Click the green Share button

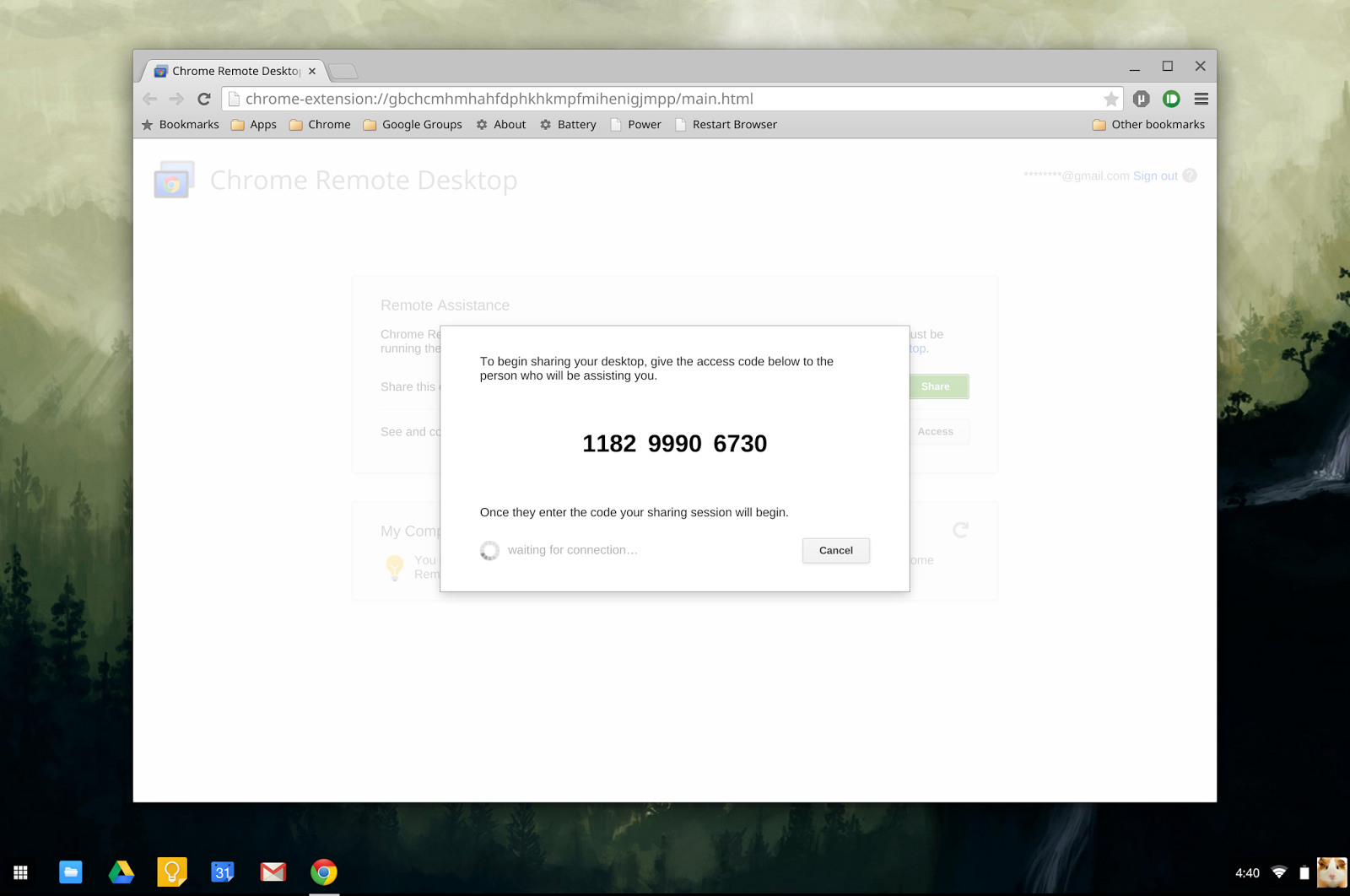(x=938, y=386)
